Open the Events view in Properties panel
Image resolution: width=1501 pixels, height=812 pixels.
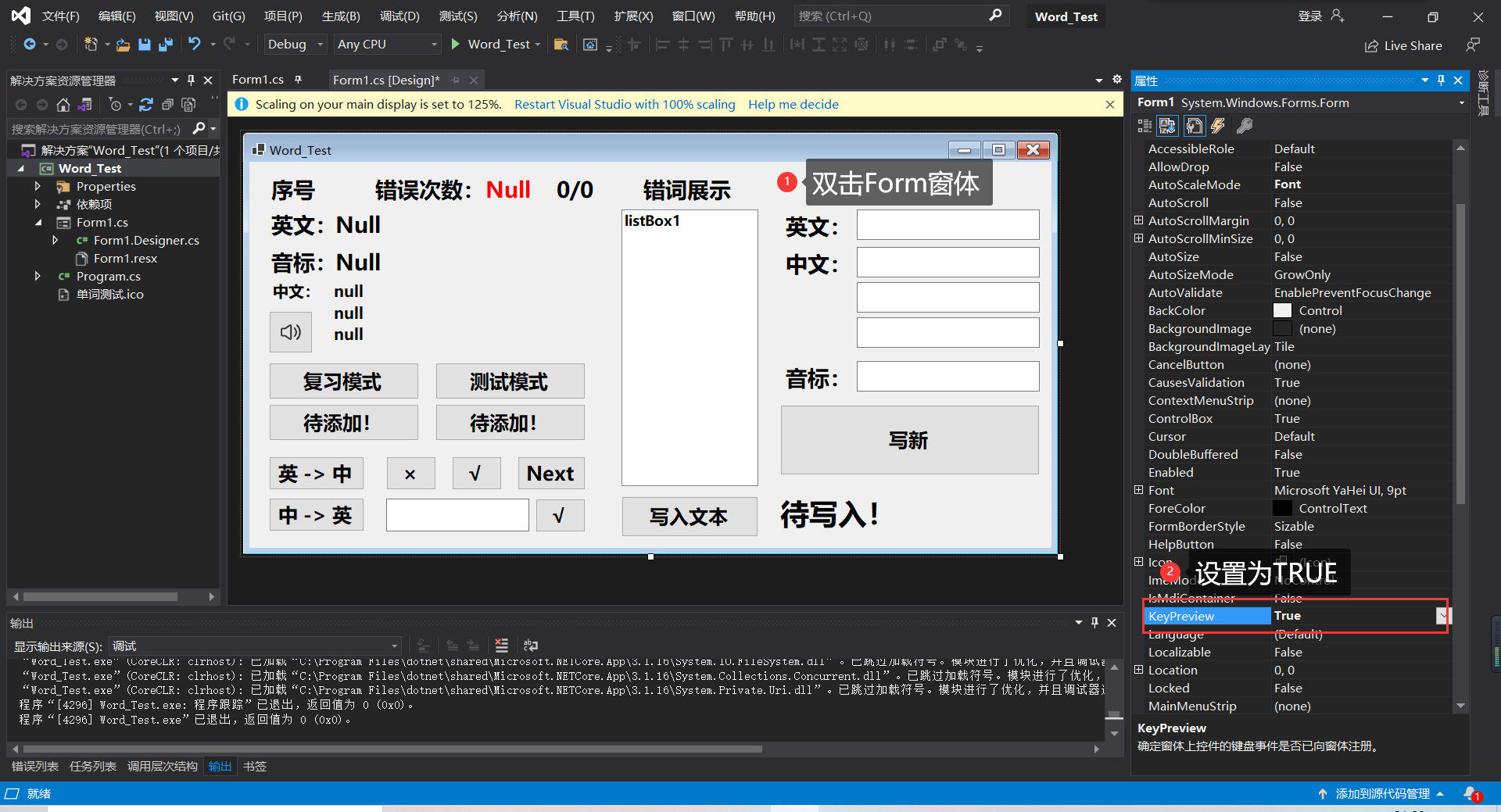point(1218,126)
